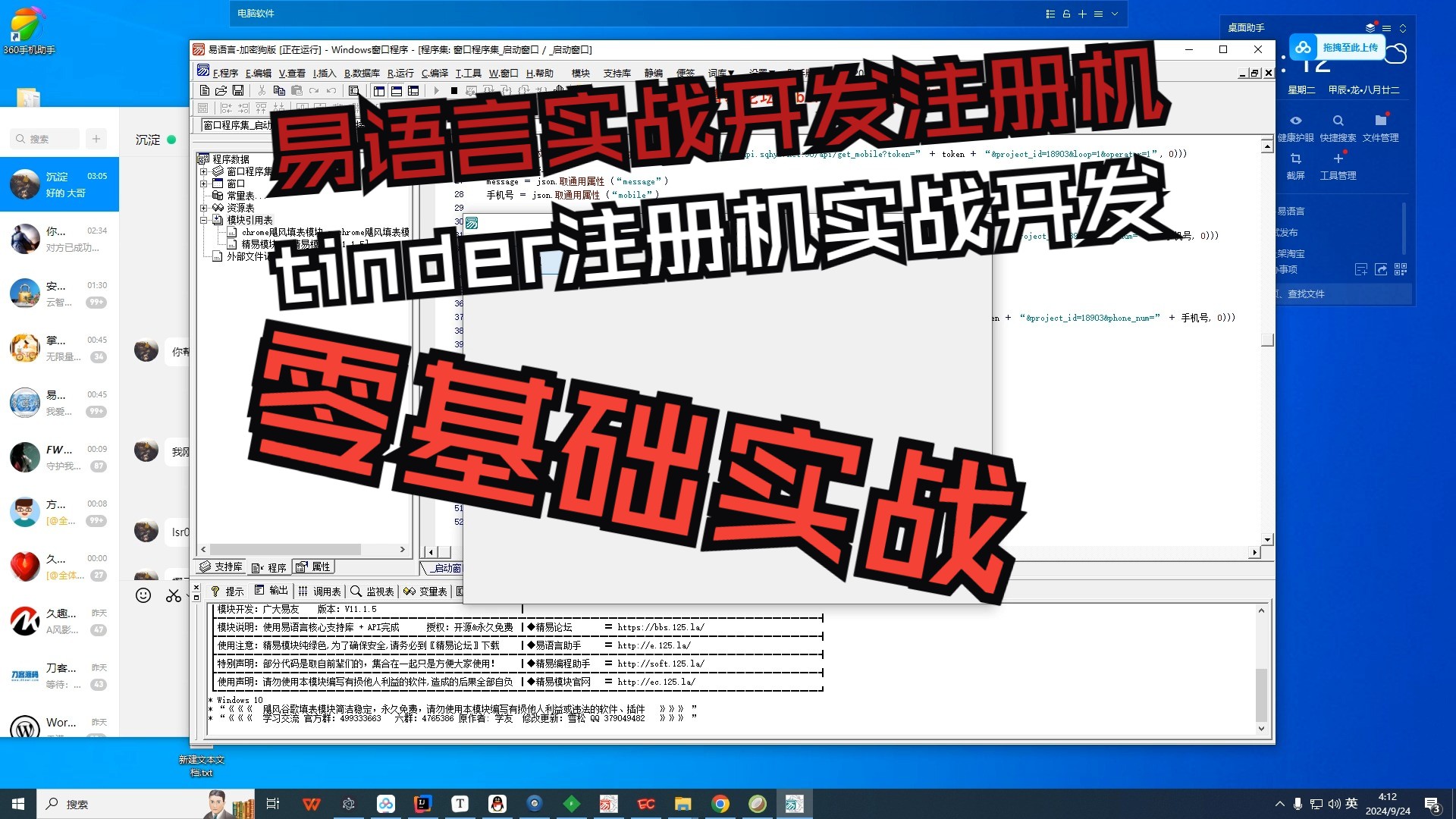This screenshot has height=819, width=1456.
Task: Click the Run (play) toolbar button
Action: 436,90
